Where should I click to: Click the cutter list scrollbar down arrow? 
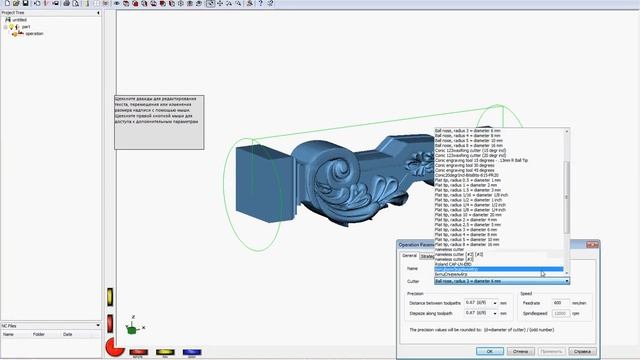click(567, 273)
